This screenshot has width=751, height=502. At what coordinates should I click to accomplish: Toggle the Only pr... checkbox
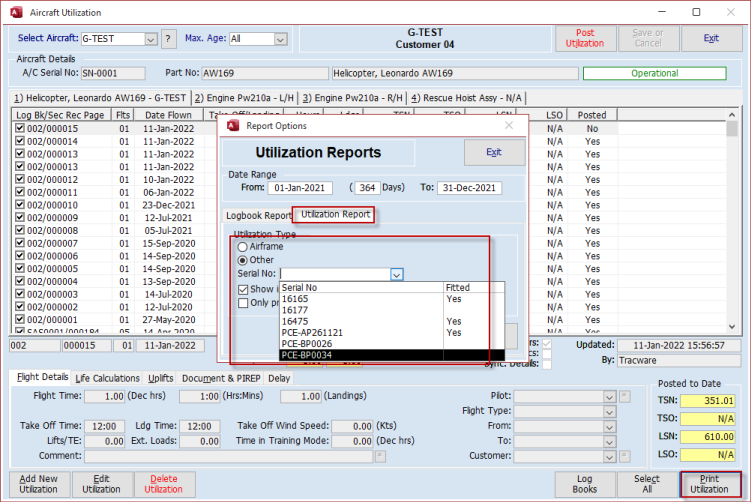pyautogui.click(x=243, y=303)
